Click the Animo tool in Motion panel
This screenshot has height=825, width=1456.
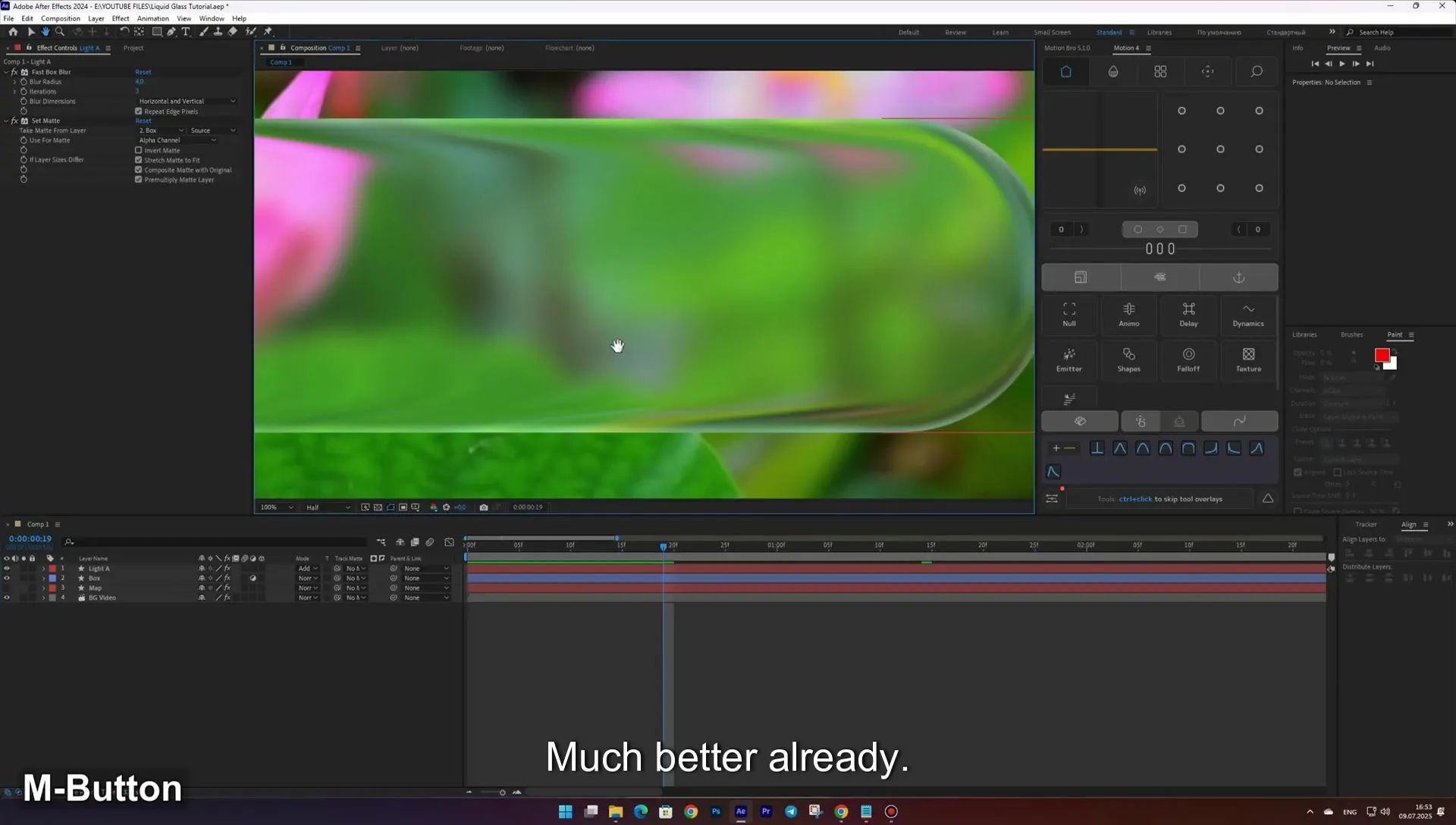[1129, 315]
